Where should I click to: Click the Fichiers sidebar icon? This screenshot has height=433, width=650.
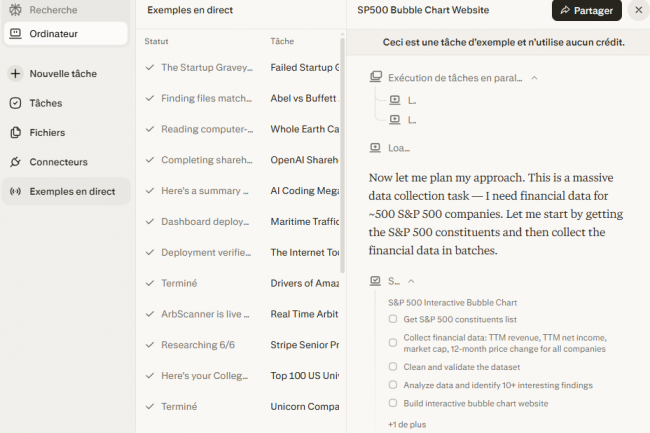click(15, 132)
